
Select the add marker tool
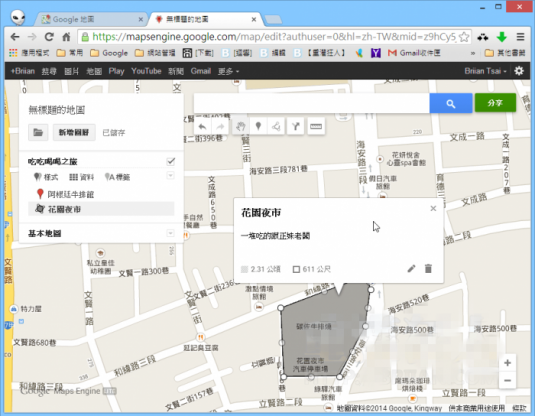pos(258,127)
